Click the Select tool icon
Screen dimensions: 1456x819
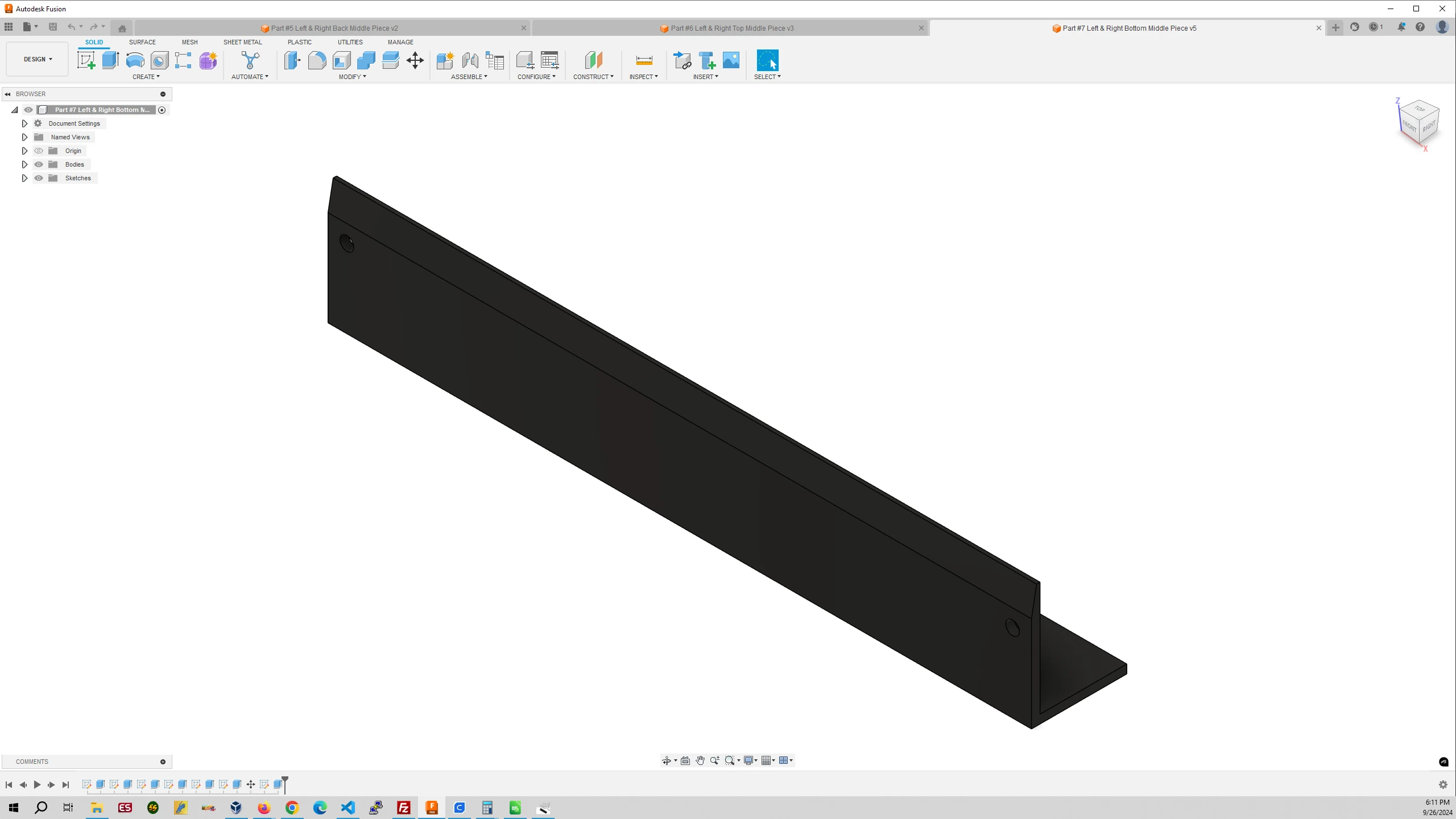(x=768, y=61)
